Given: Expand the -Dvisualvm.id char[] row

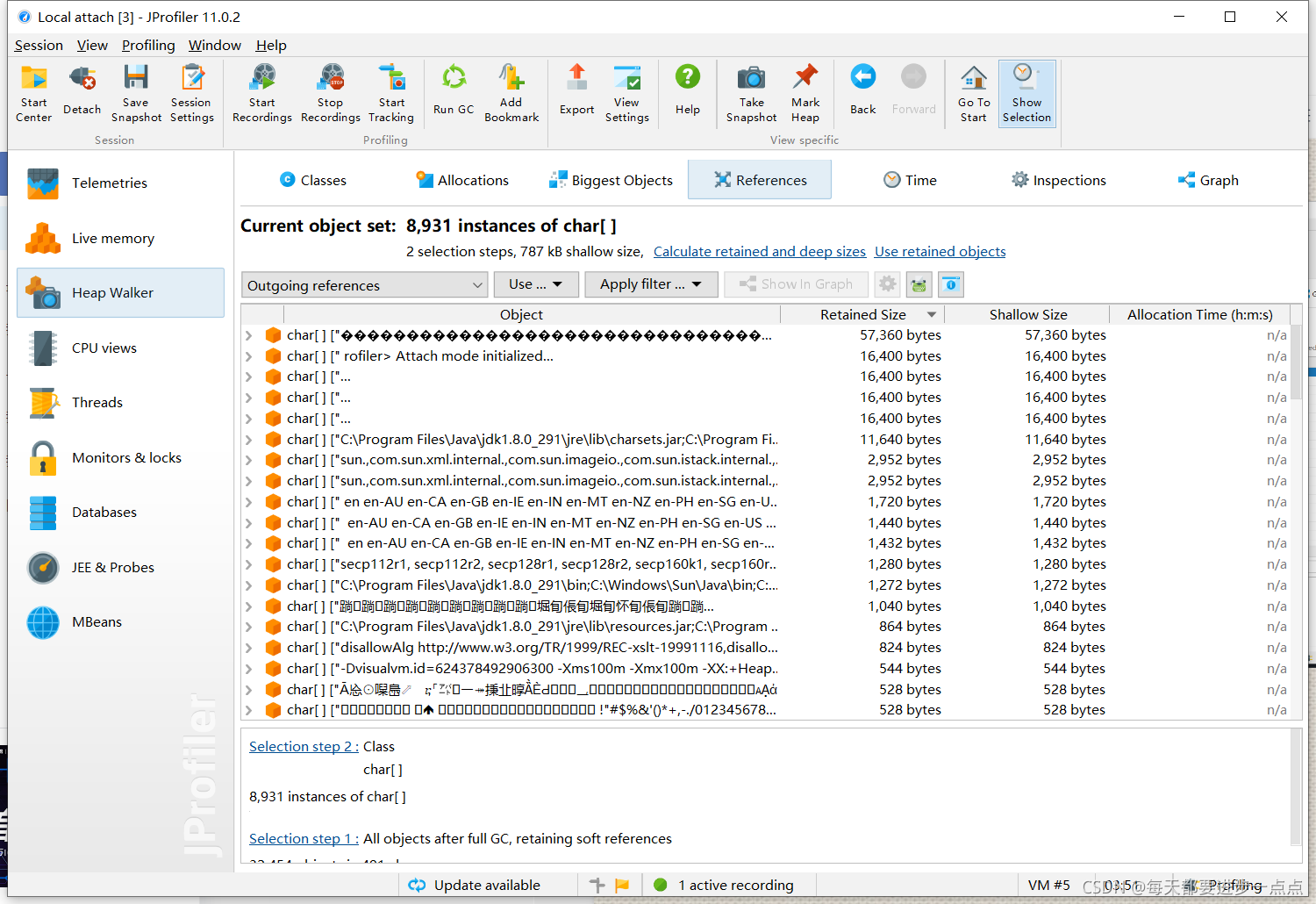Looking at the screenshot, I should 249,669.
